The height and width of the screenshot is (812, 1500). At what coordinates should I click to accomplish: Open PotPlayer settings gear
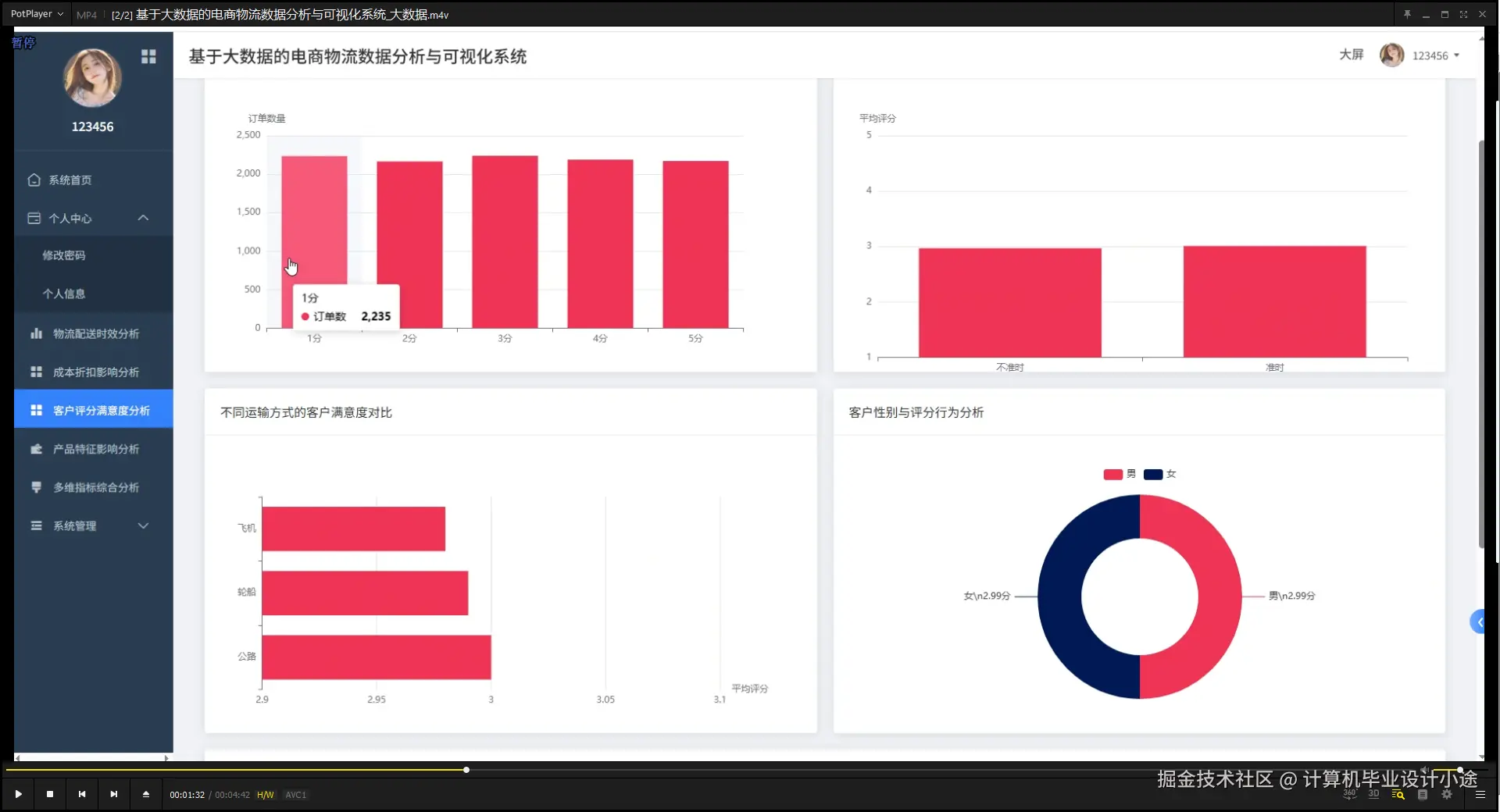(1447, 794)
